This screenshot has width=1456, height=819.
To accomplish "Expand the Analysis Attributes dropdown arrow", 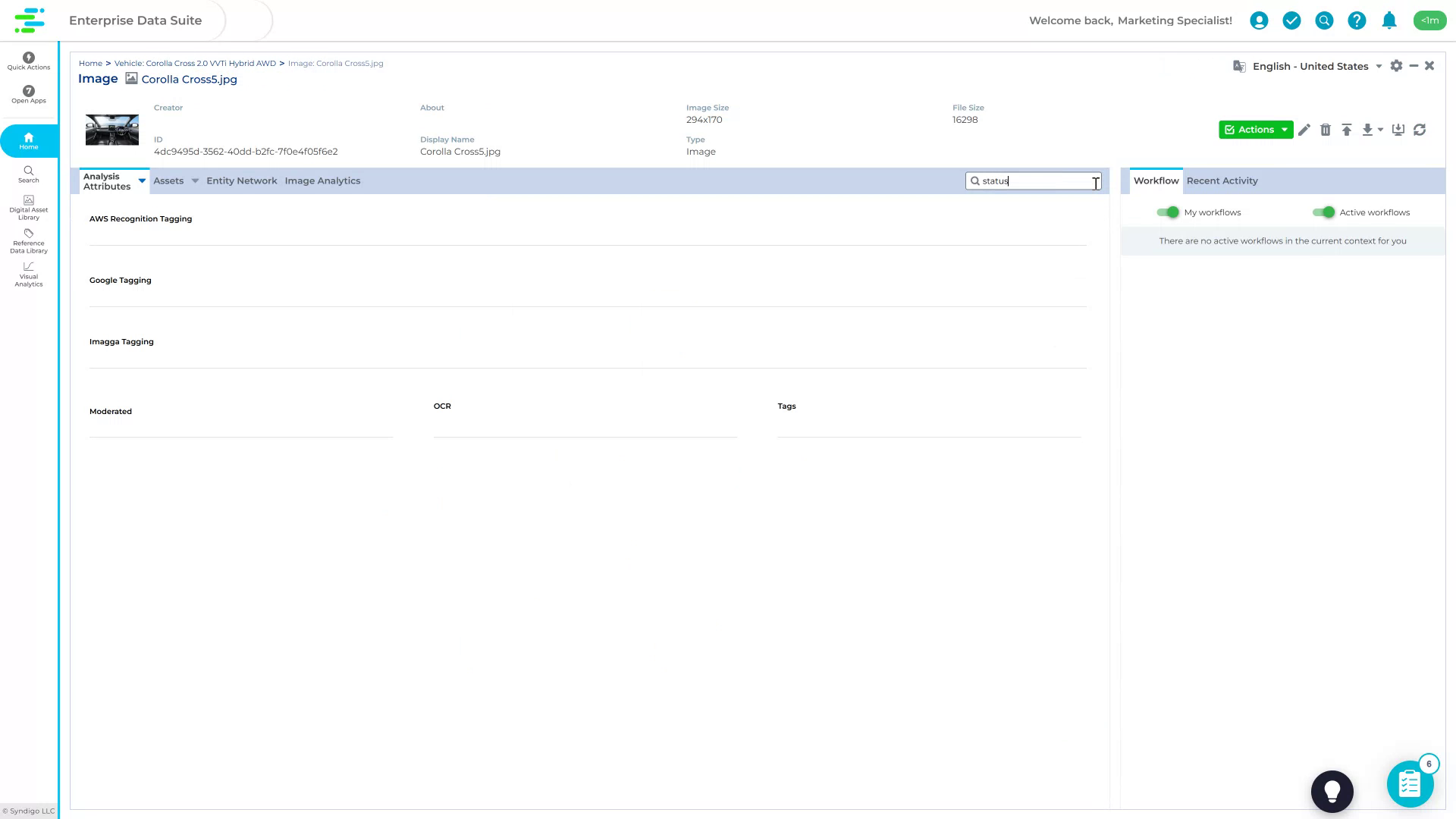I will [x=142, y=181].
